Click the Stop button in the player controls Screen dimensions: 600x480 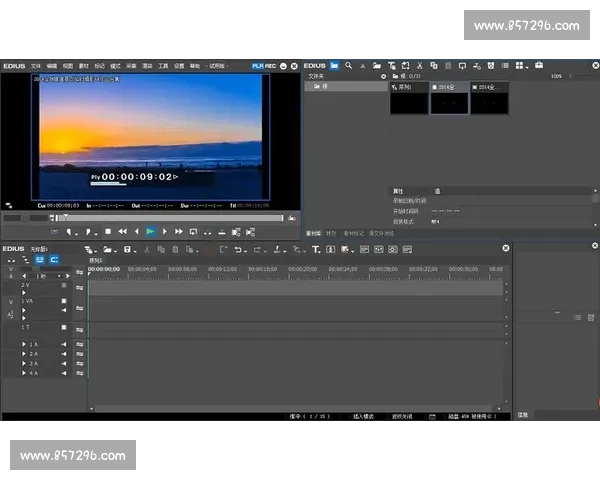[x=108, y=231]
